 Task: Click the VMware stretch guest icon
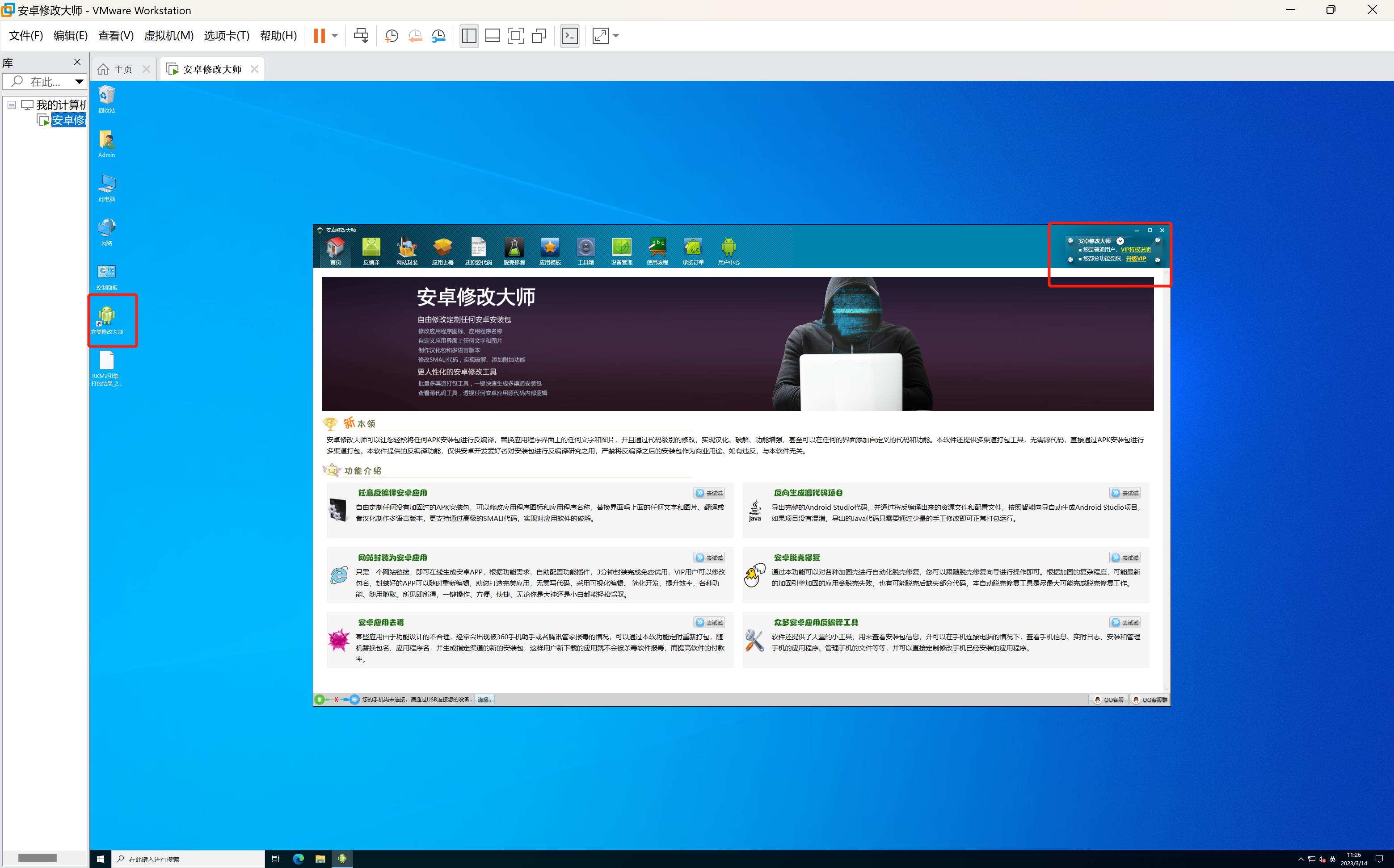click(x=600, y=36)
